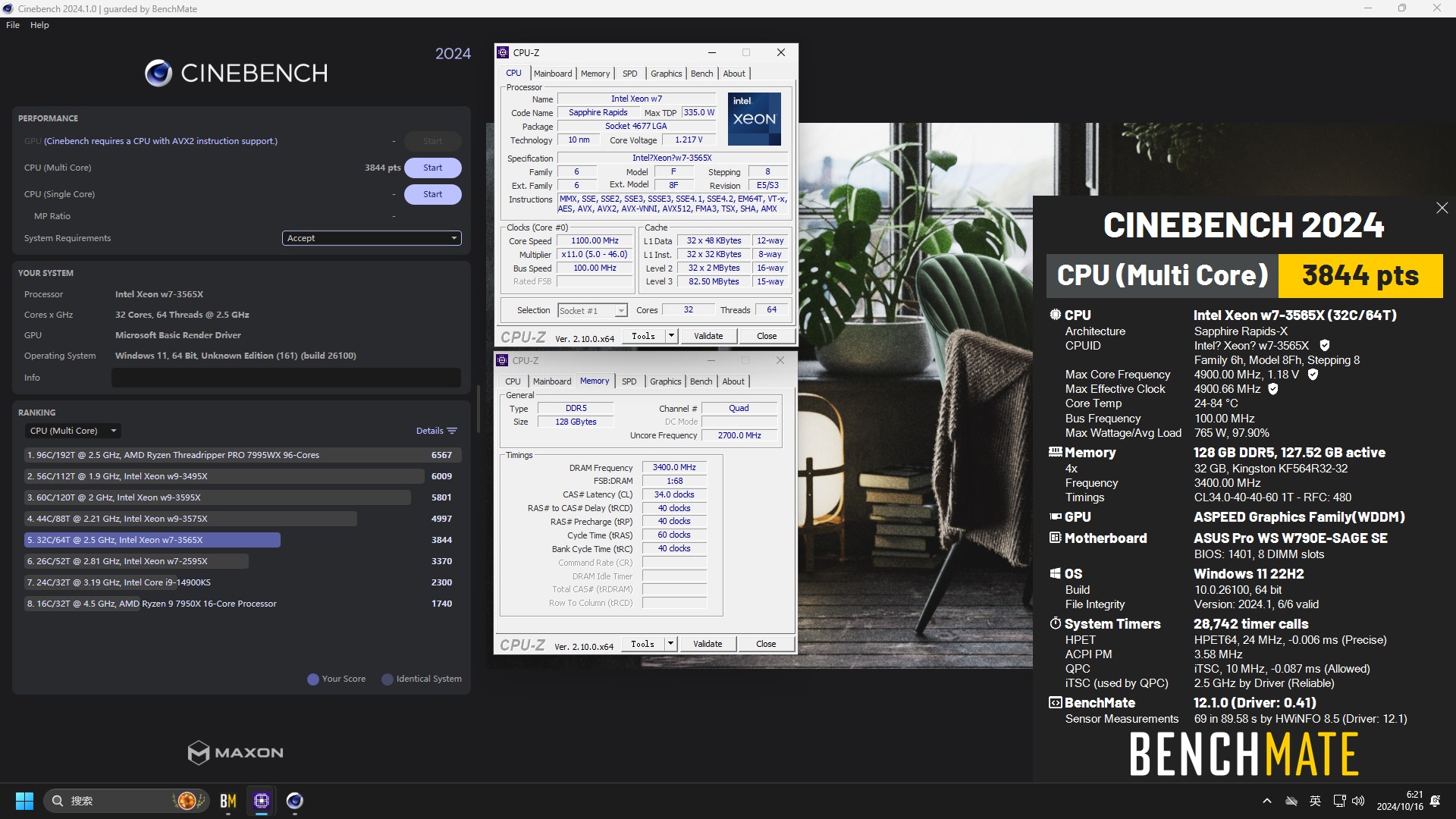Click CPU-Z title icon in bottom window
Screen dimensions: 1456x819
502,360
